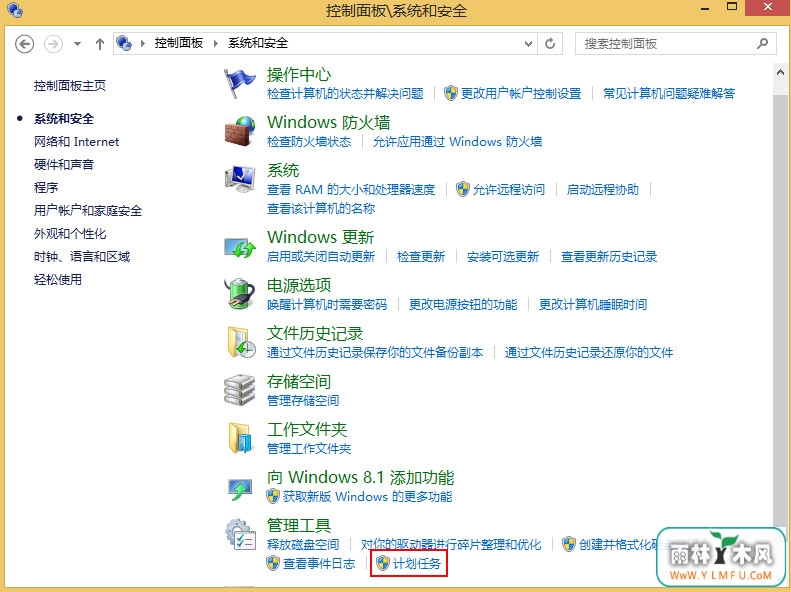Click the Control Panel icon in title bar
Image resolution: width=791 pixels, height=592 pixels.
tap(15, 10)
